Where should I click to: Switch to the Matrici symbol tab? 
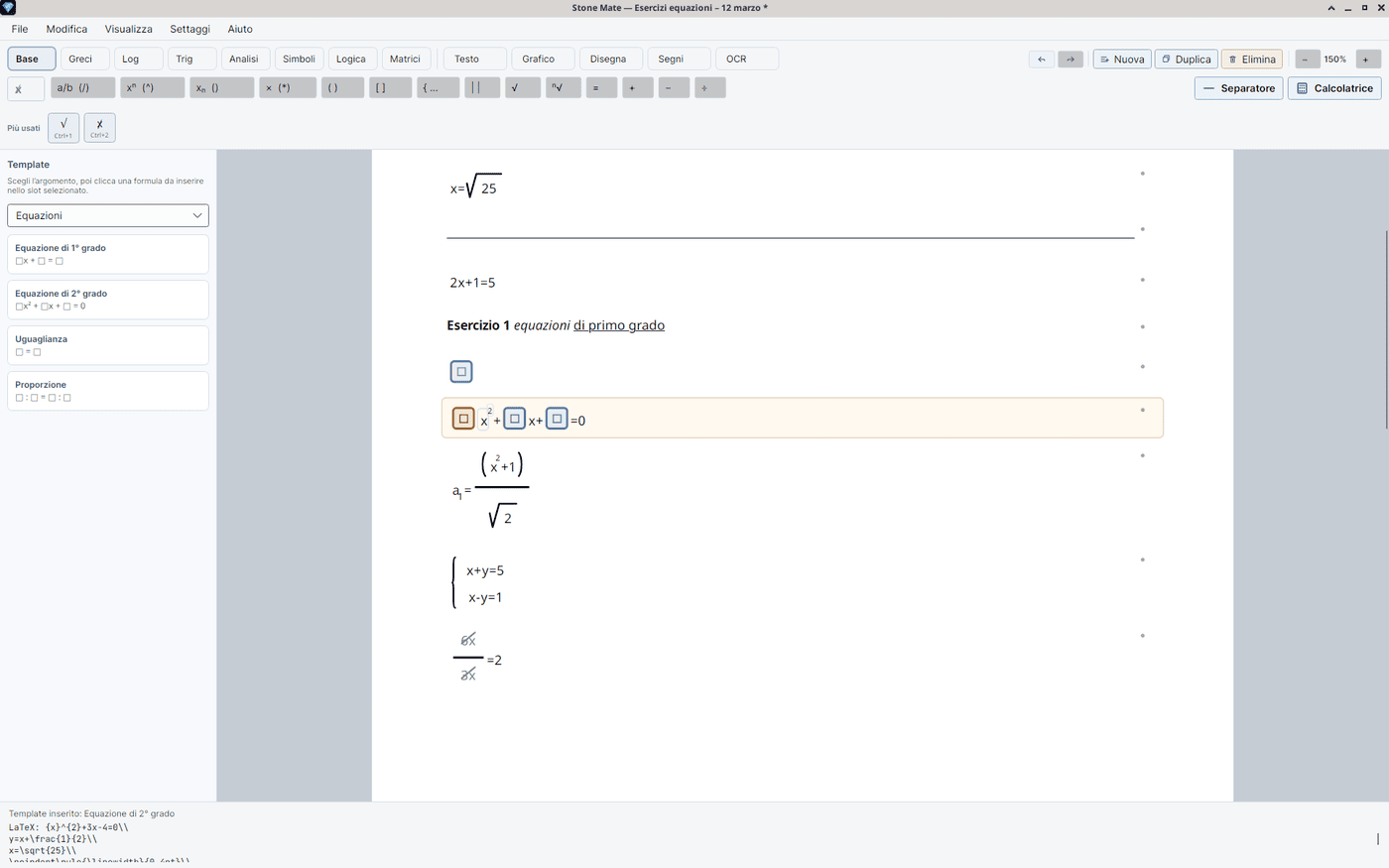(408, 60)
